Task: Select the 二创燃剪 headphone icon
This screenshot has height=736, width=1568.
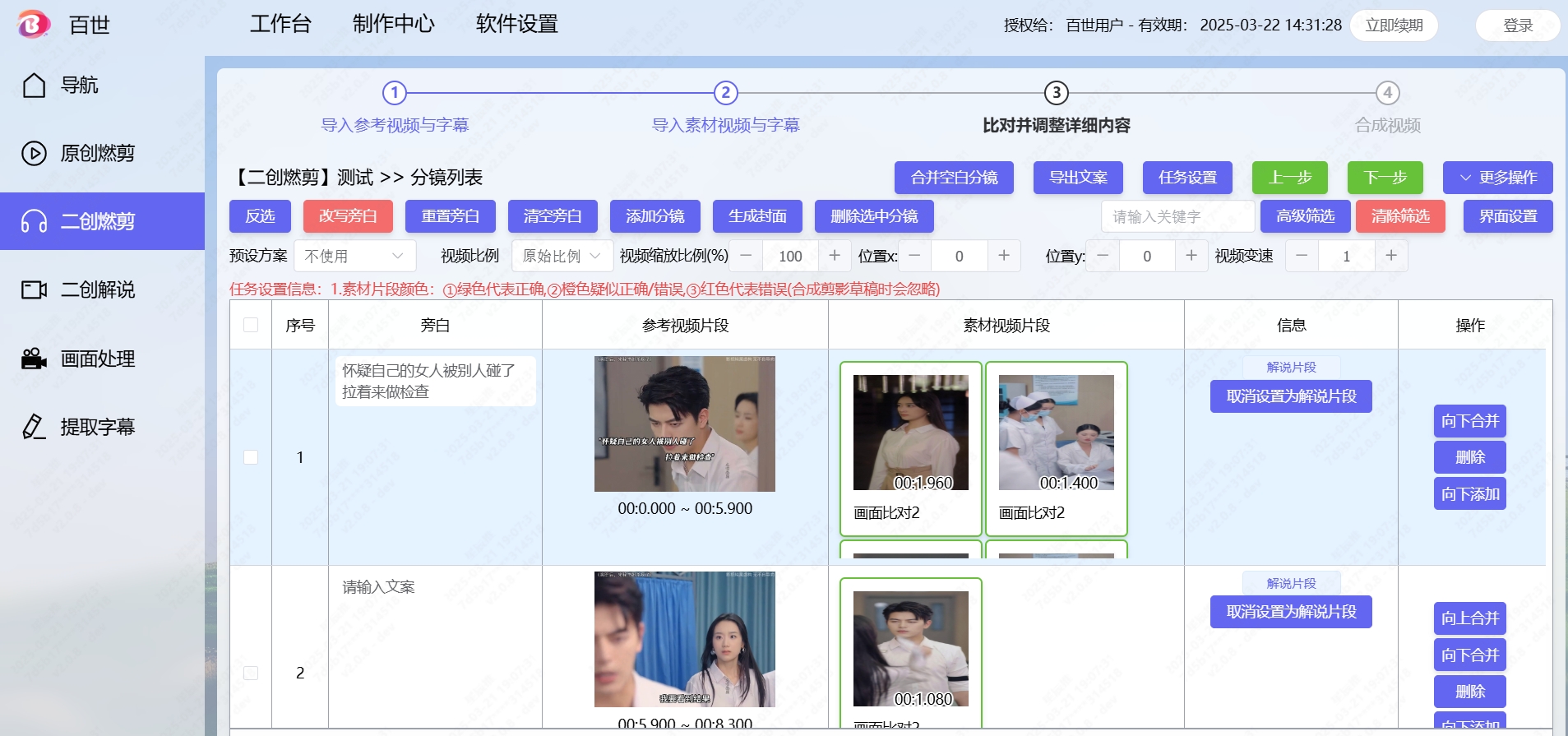Action: pyautogui.click(x=34, y=221)
